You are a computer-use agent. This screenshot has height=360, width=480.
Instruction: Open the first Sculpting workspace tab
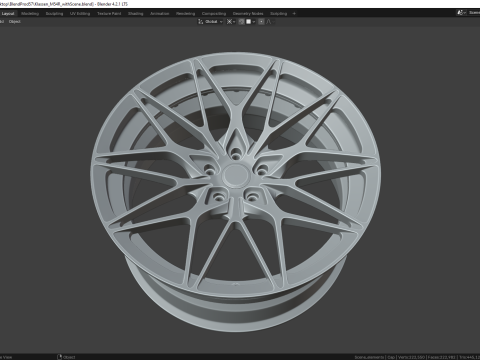54,14
